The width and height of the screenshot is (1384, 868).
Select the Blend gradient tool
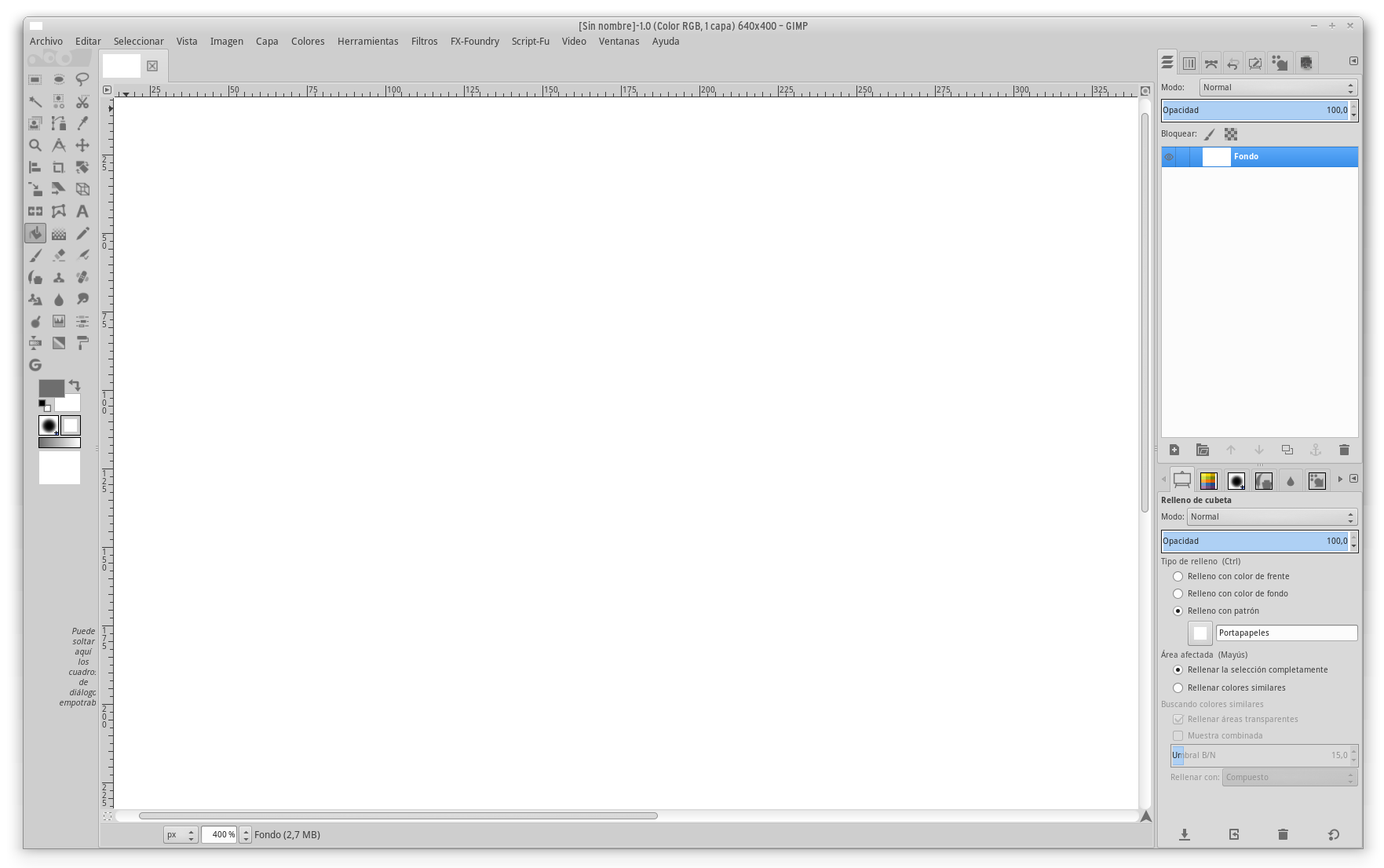click(59, 233)
